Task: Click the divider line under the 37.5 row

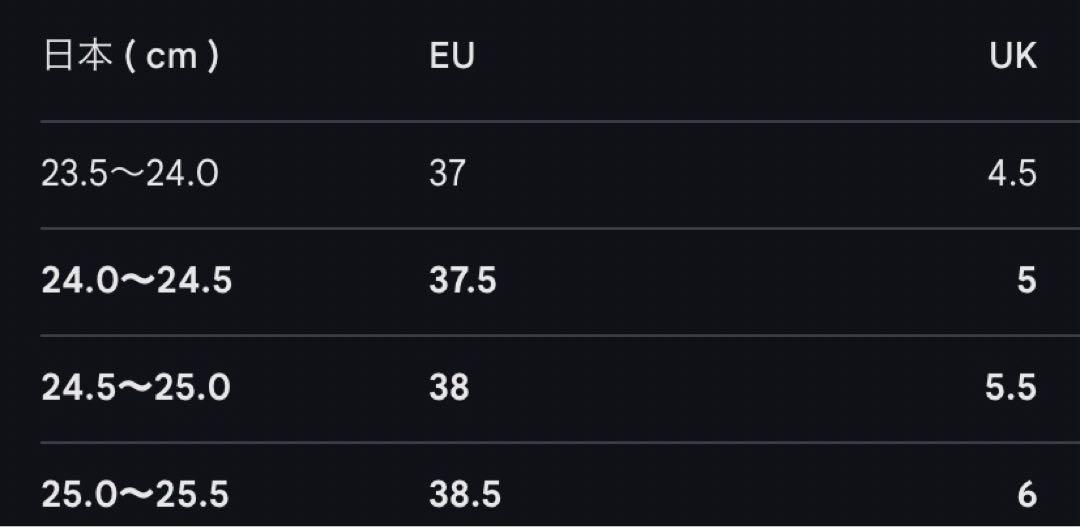Action: pyautogui.click(x=560, y=335)
